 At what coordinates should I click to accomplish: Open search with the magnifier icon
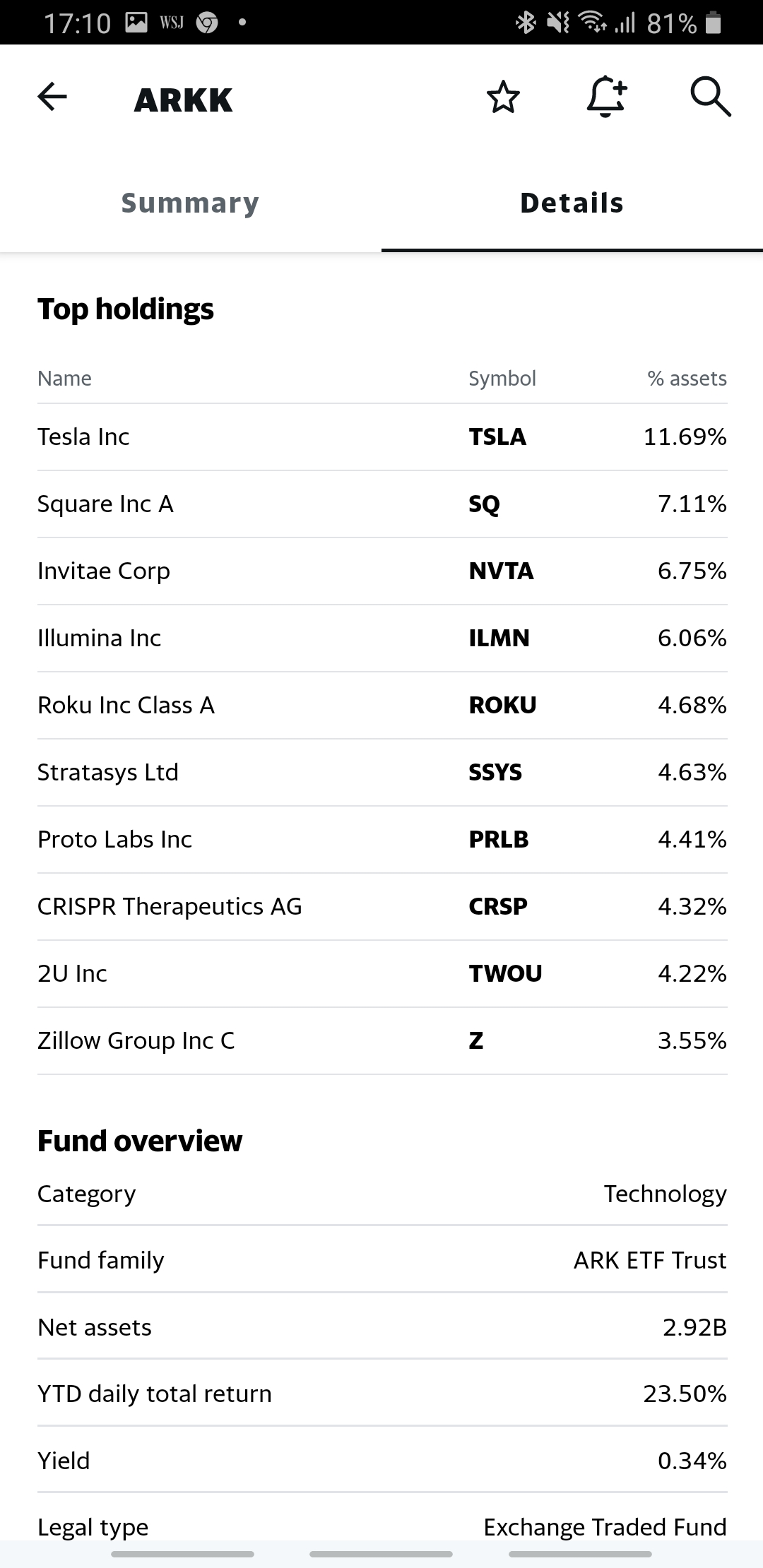pos(710,97)
